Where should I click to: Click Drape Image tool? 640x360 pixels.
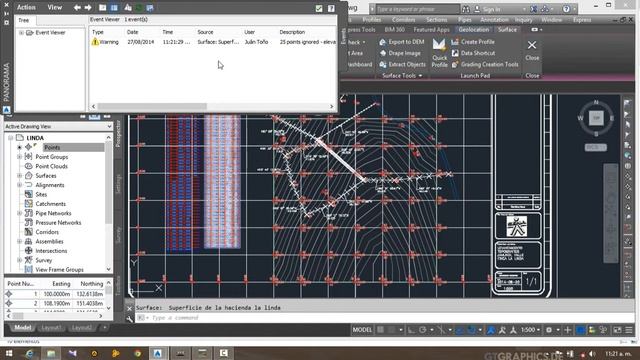click(400, 53)
